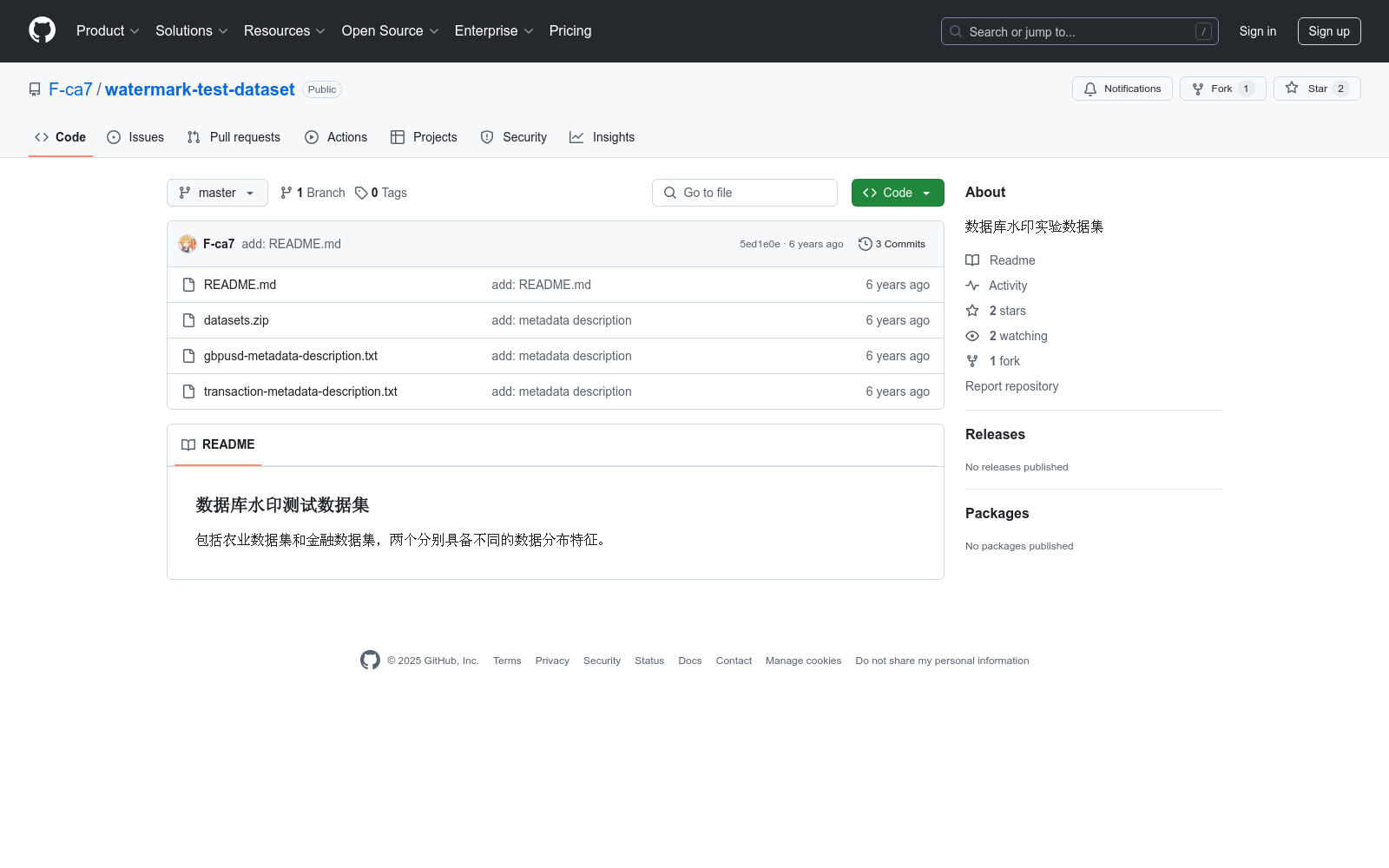Screen dimensions: 1389x868
Task: Open the footer Privacy link
Action: point(552,661)
